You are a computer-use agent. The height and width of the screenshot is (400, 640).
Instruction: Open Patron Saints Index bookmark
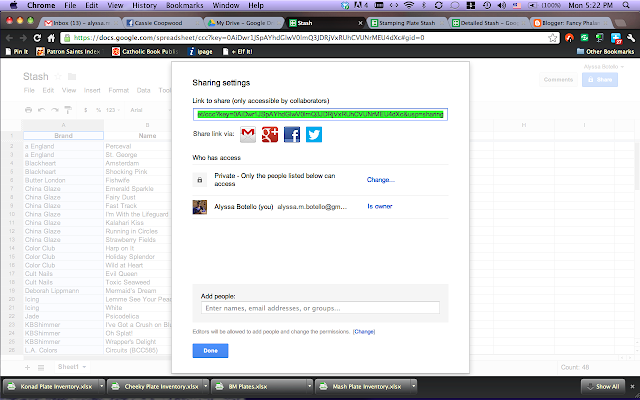click(69, 51)
